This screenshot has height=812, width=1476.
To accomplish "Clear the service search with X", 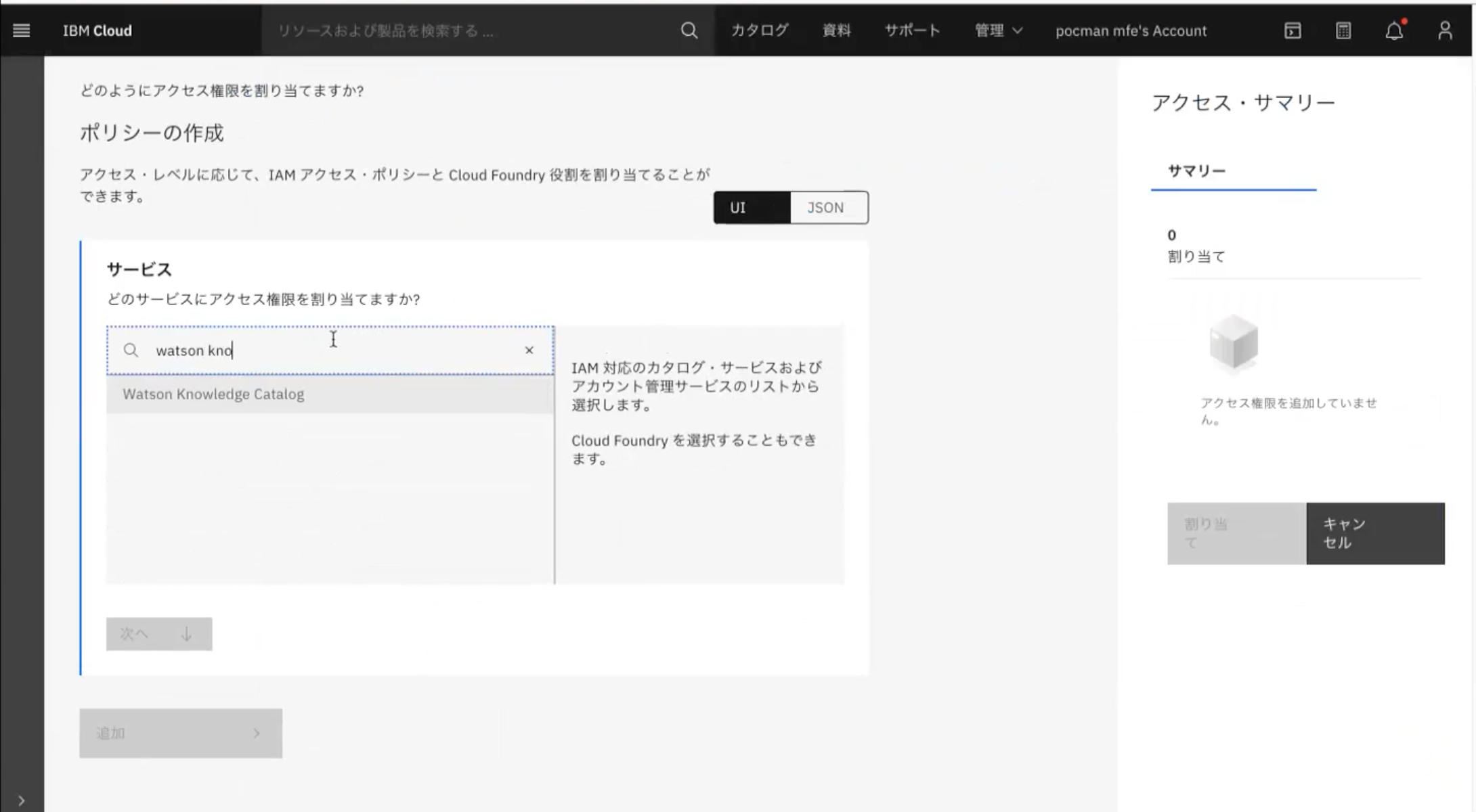I will point(529,350).
